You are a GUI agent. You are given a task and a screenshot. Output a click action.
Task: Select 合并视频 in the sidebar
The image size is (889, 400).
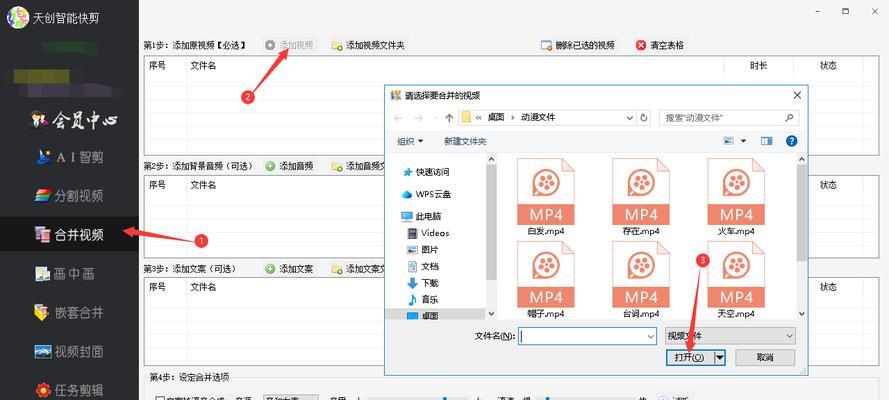click(x=69, y=234)
